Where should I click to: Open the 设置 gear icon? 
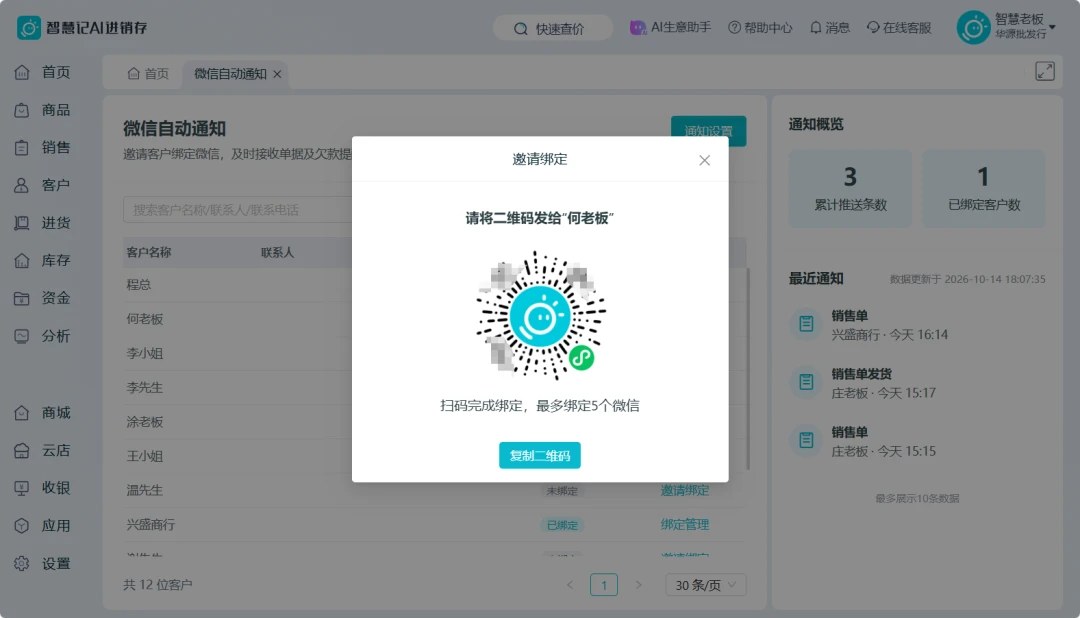pyautogui.click(x=22, y=564)
